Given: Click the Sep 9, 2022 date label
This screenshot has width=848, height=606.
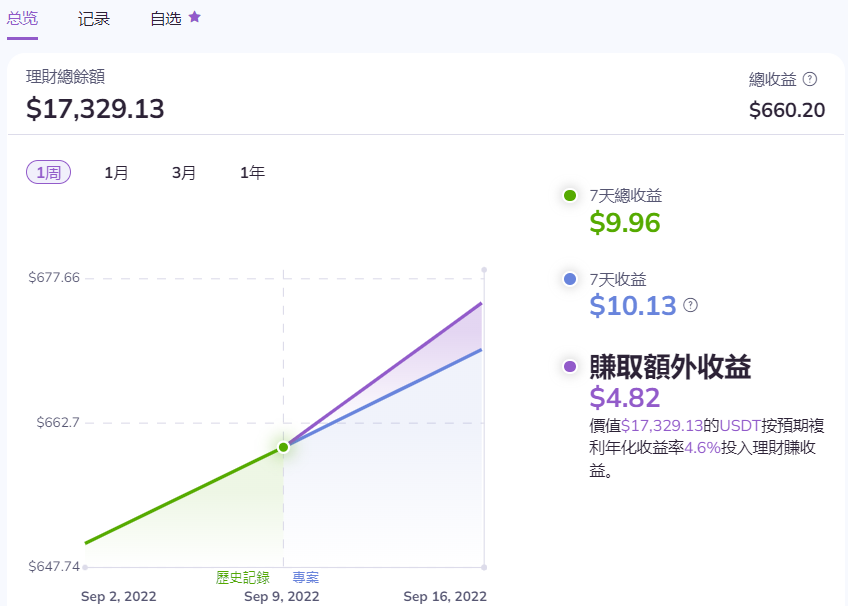Looking at the screenshot, I should [282, 596].
